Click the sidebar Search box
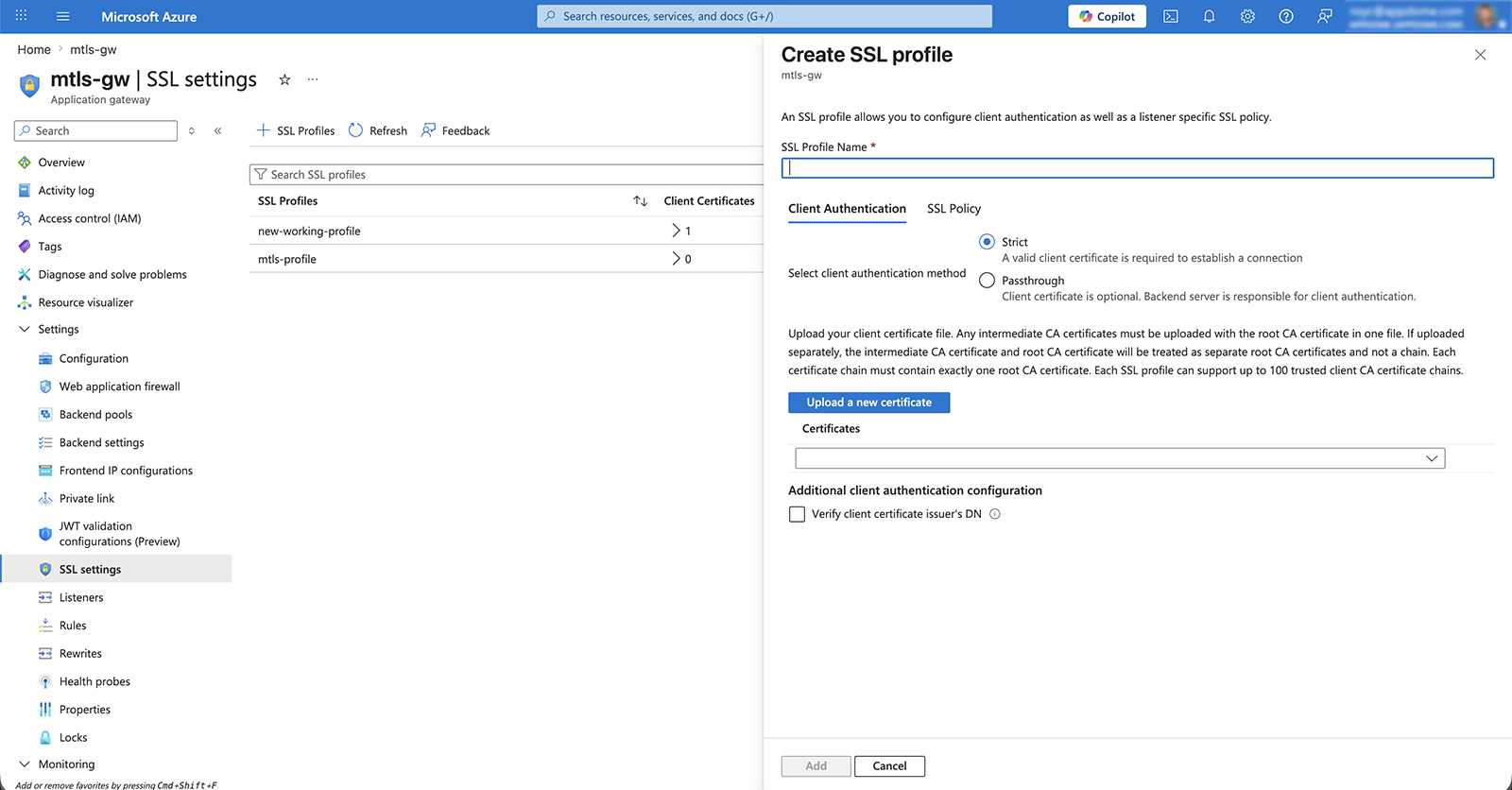 (95, 131)
